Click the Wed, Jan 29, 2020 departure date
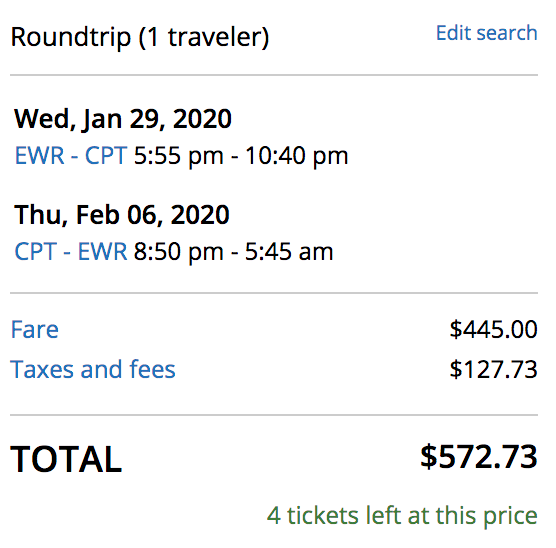Viewport: 556px width, 548px height. pos(123,119)
